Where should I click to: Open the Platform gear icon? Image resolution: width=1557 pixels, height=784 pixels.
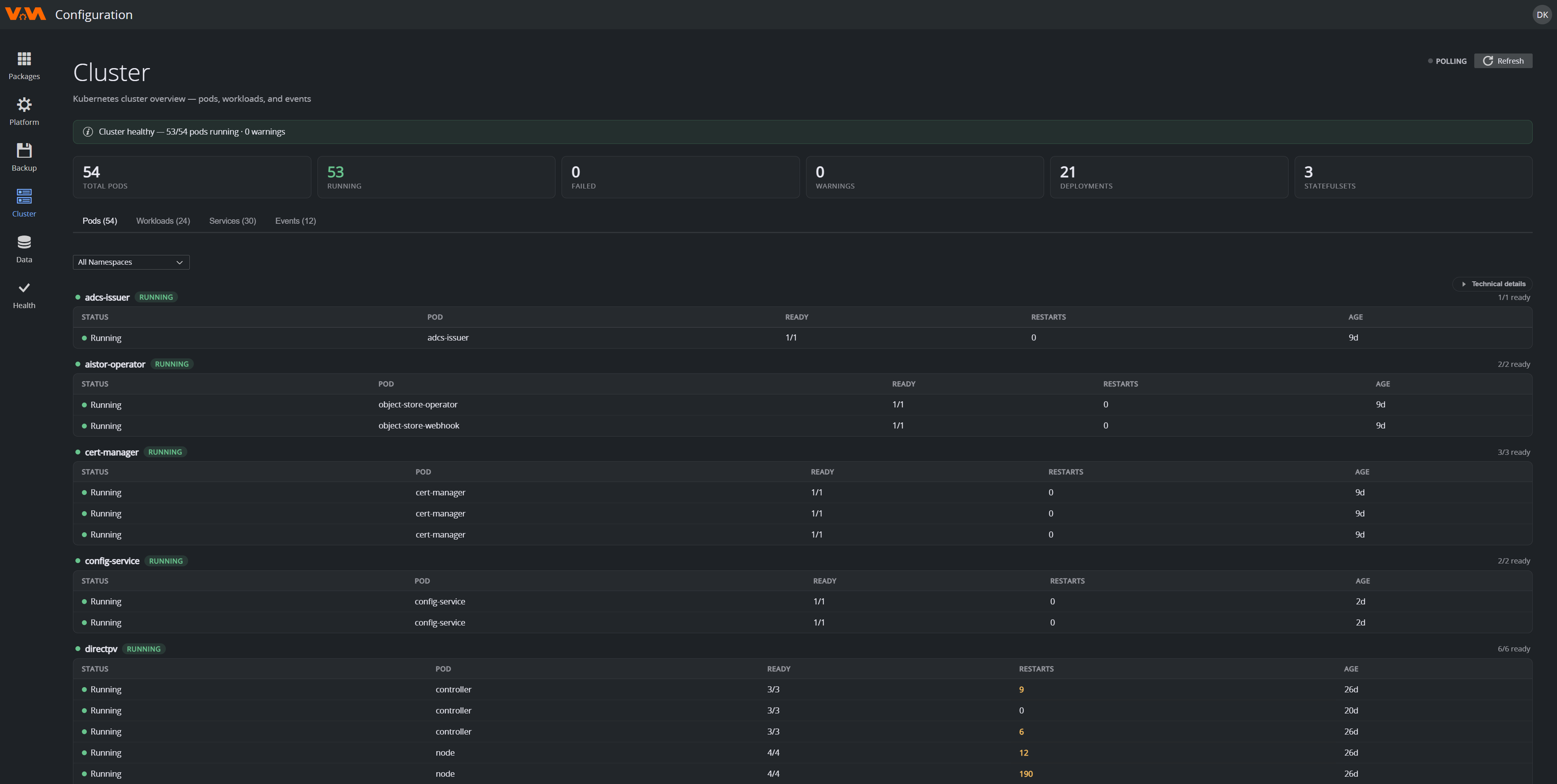point(24,105)
